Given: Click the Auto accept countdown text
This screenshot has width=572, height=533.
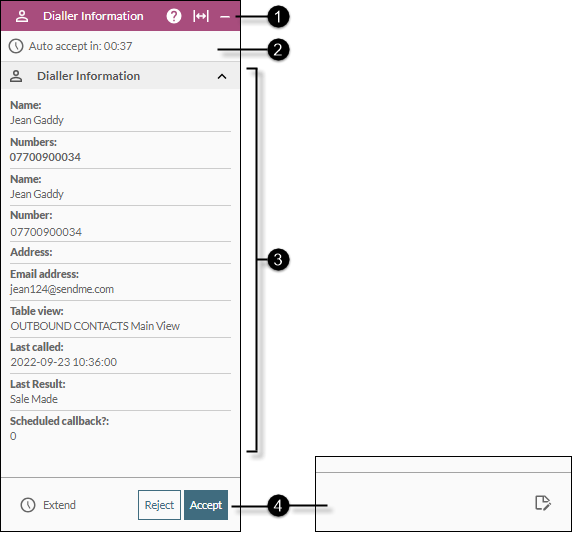Looking at the screenshot, I should (80, 46).
